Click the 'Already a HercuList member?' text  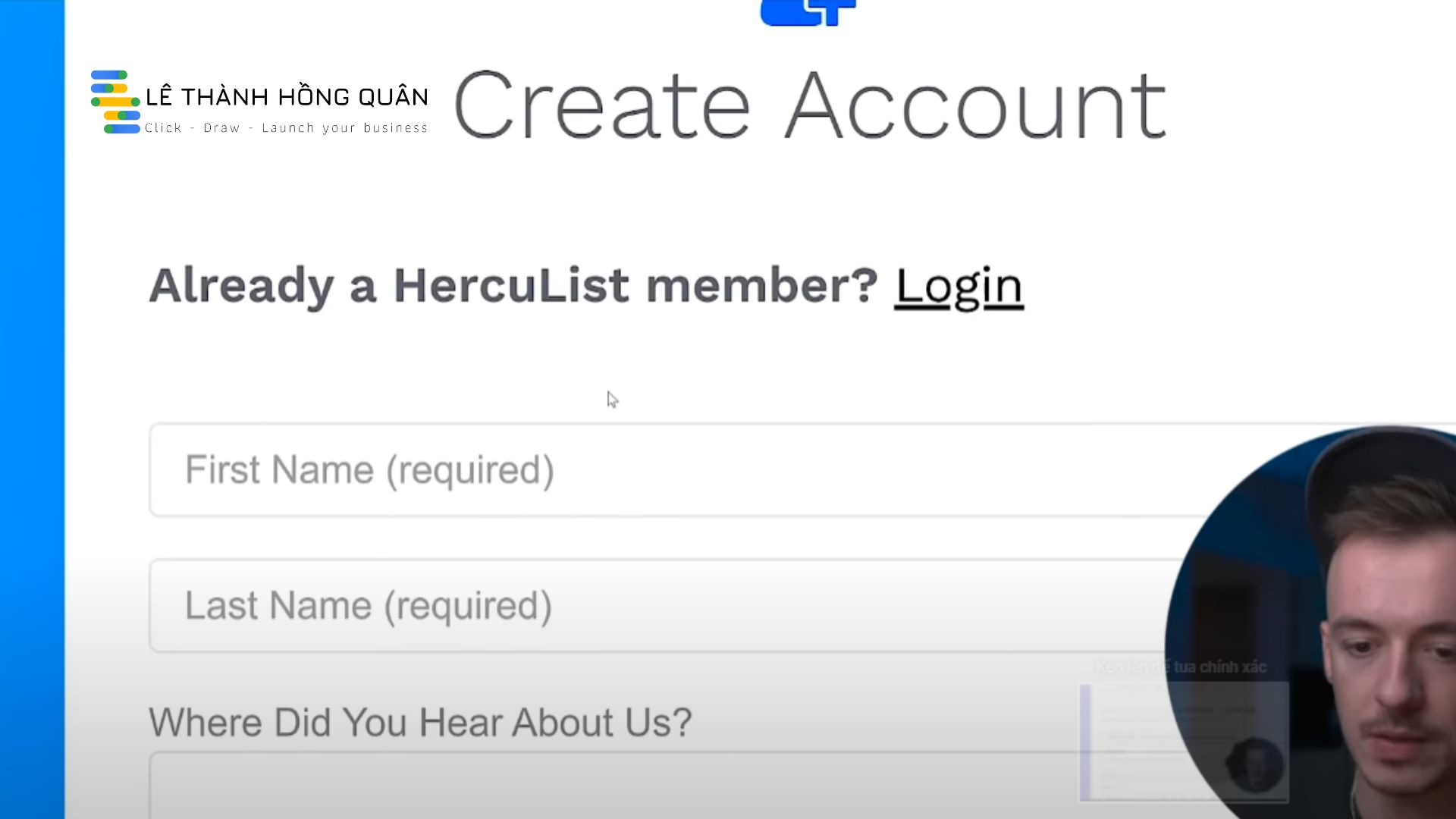[513, 286]
